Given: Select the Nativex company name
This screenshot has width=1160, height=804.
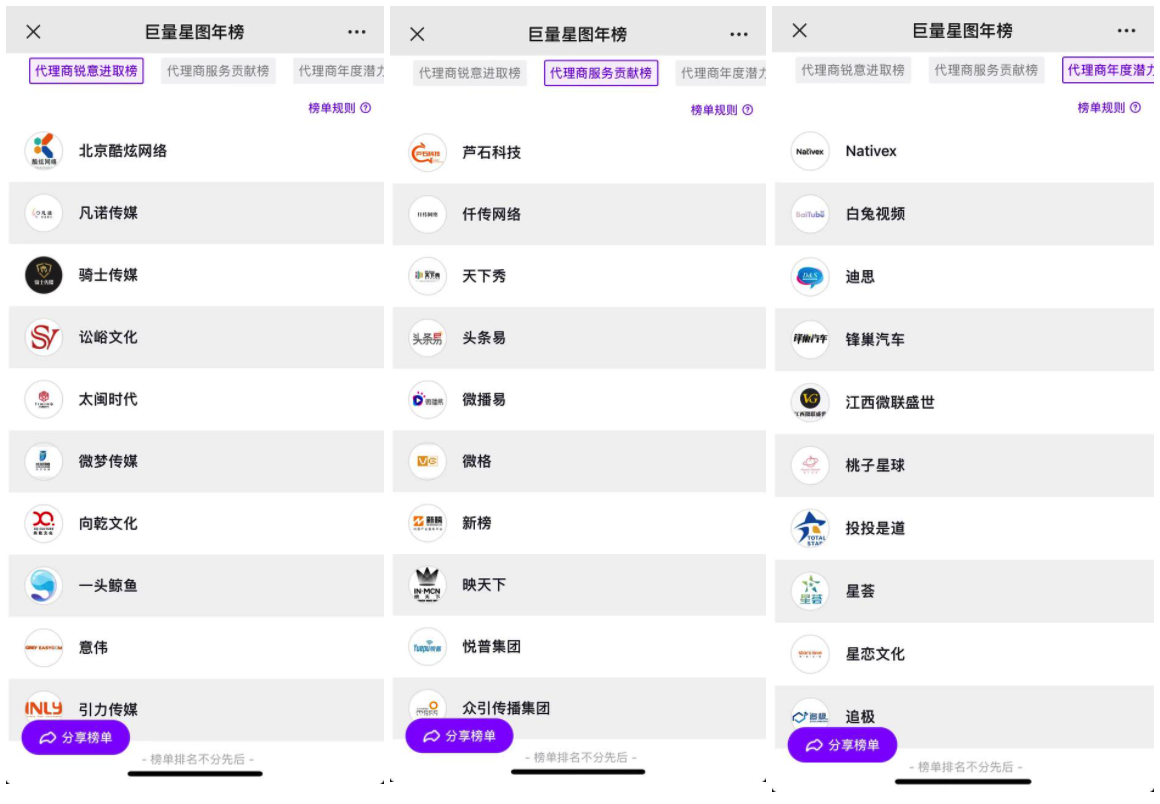Looking at the screenshot, I should (871, 151).
